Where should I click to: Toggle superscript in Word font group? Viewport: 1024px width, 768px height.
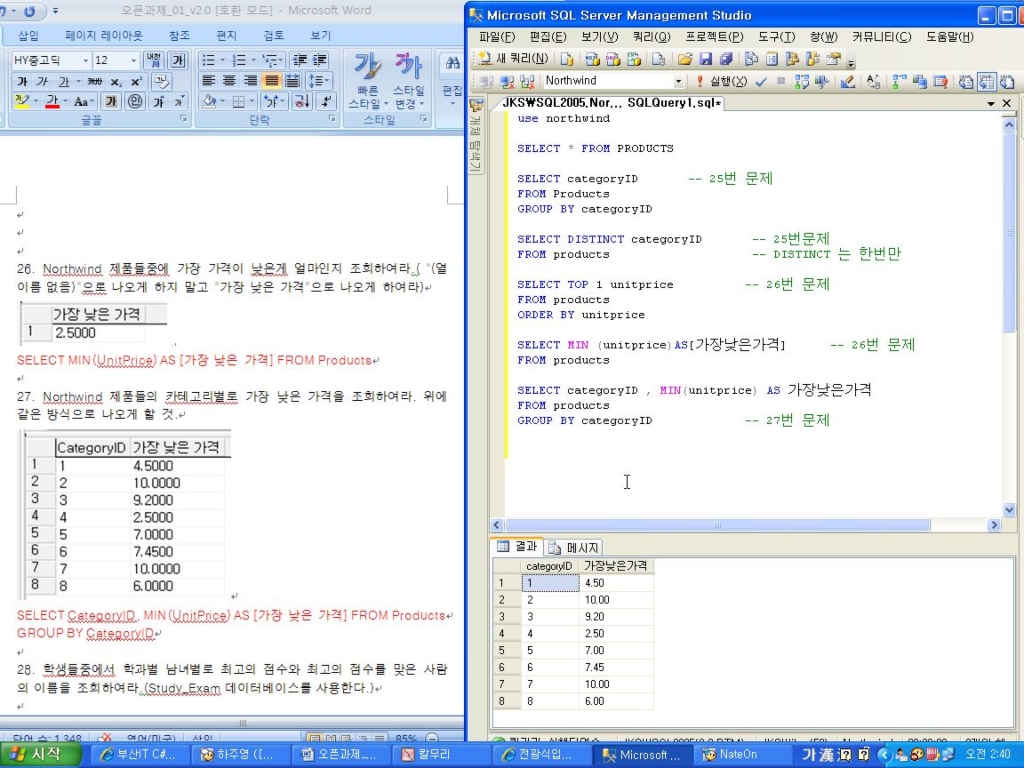pos(136,82)
